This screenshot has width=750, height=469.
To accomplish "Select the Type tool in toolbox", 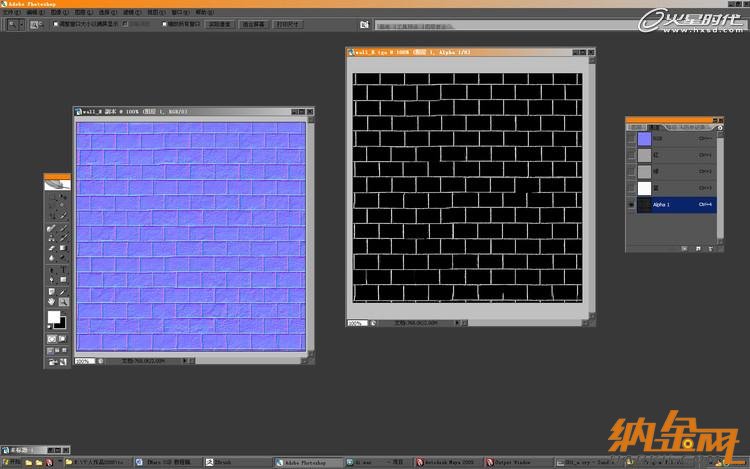I will (x=63, y=270).
